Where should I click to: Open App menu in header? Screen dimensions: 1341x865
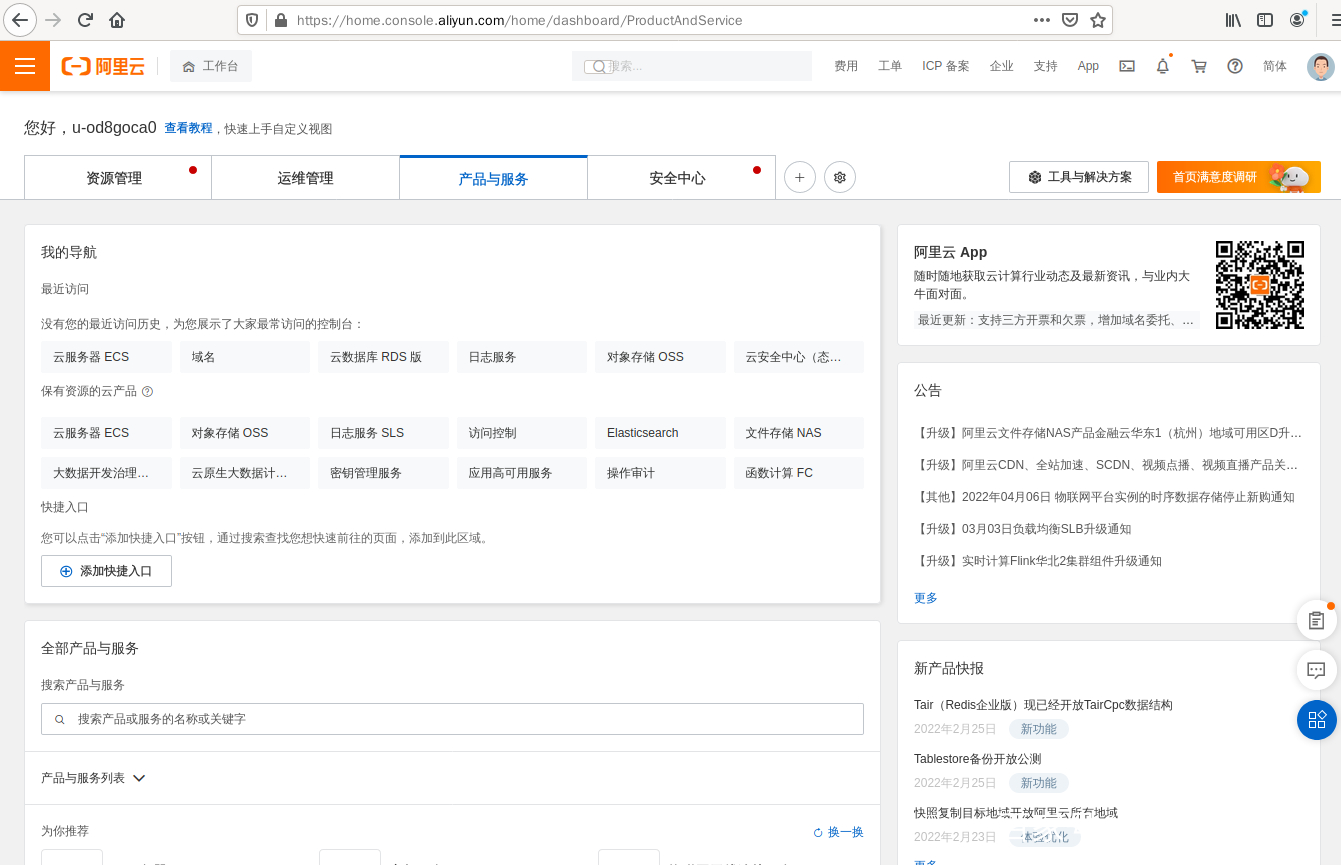1088,66
